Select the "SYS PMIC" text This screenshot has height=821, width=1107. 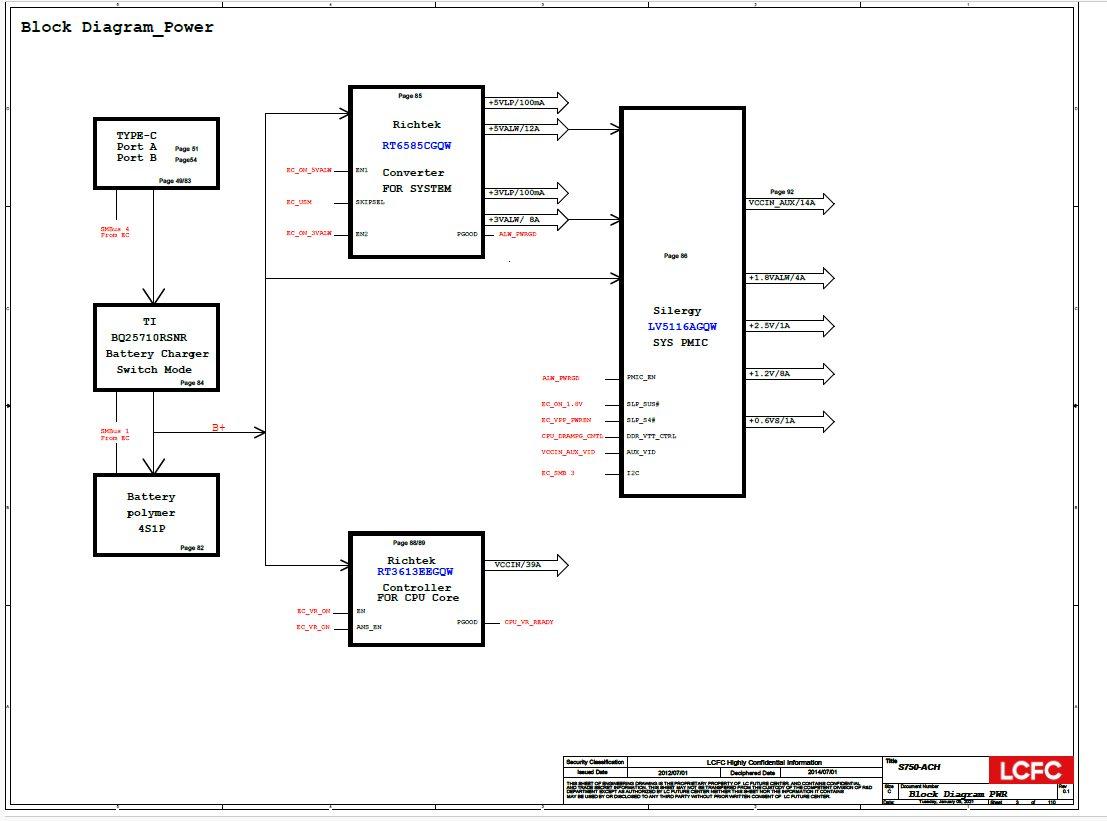point(681,343)
